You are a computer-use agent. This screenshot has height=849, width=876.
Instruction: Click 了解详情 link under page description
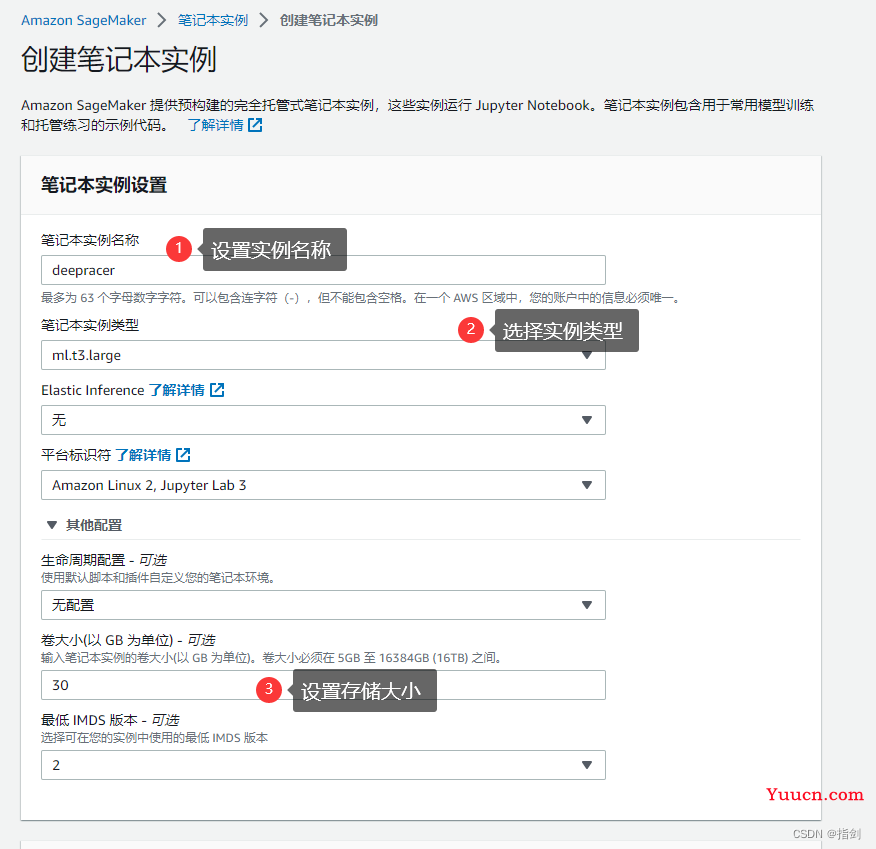216,125
